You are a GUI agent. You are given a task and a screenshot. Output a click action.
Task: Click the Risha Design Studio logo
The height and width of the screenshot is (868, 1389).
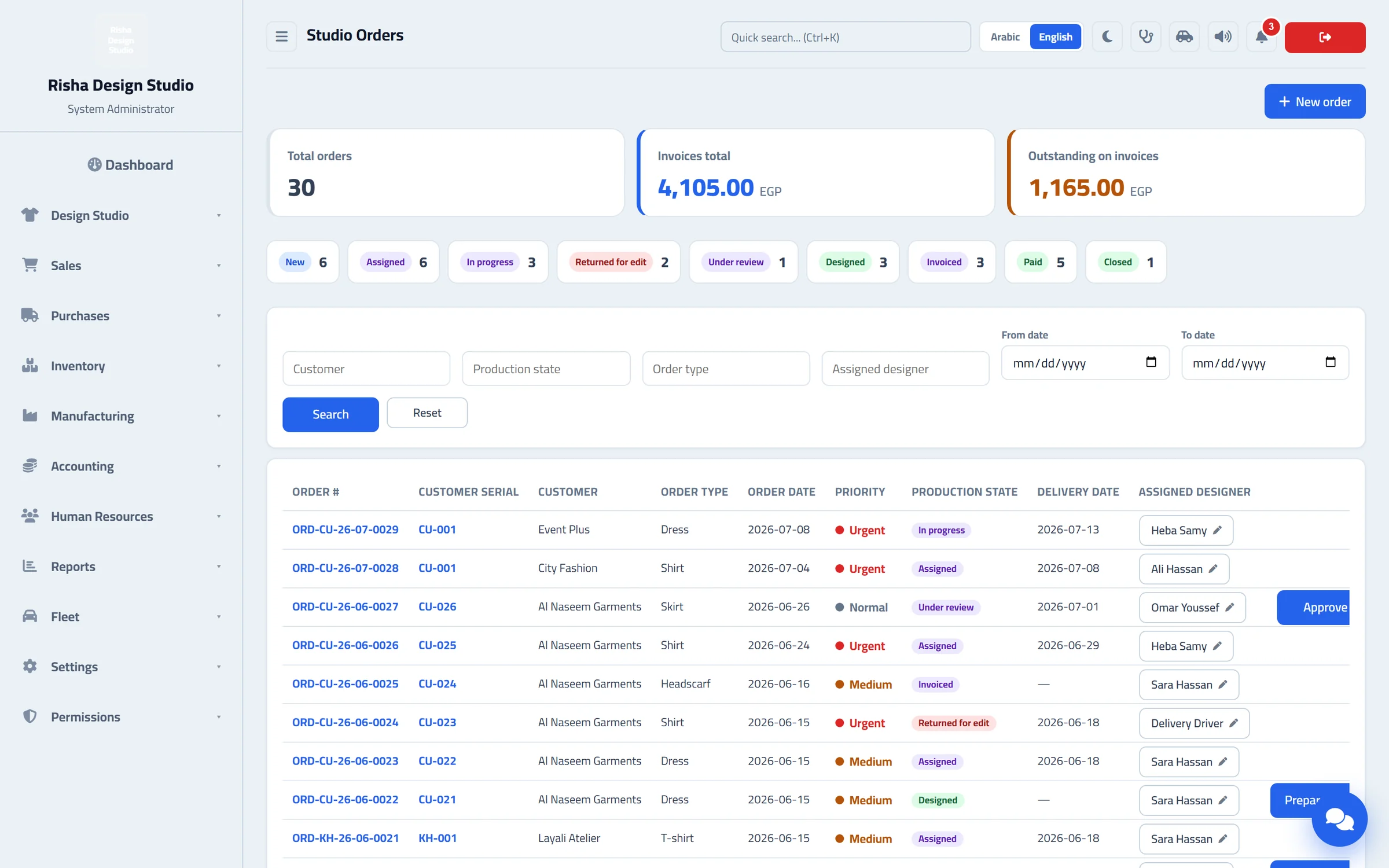121,40
